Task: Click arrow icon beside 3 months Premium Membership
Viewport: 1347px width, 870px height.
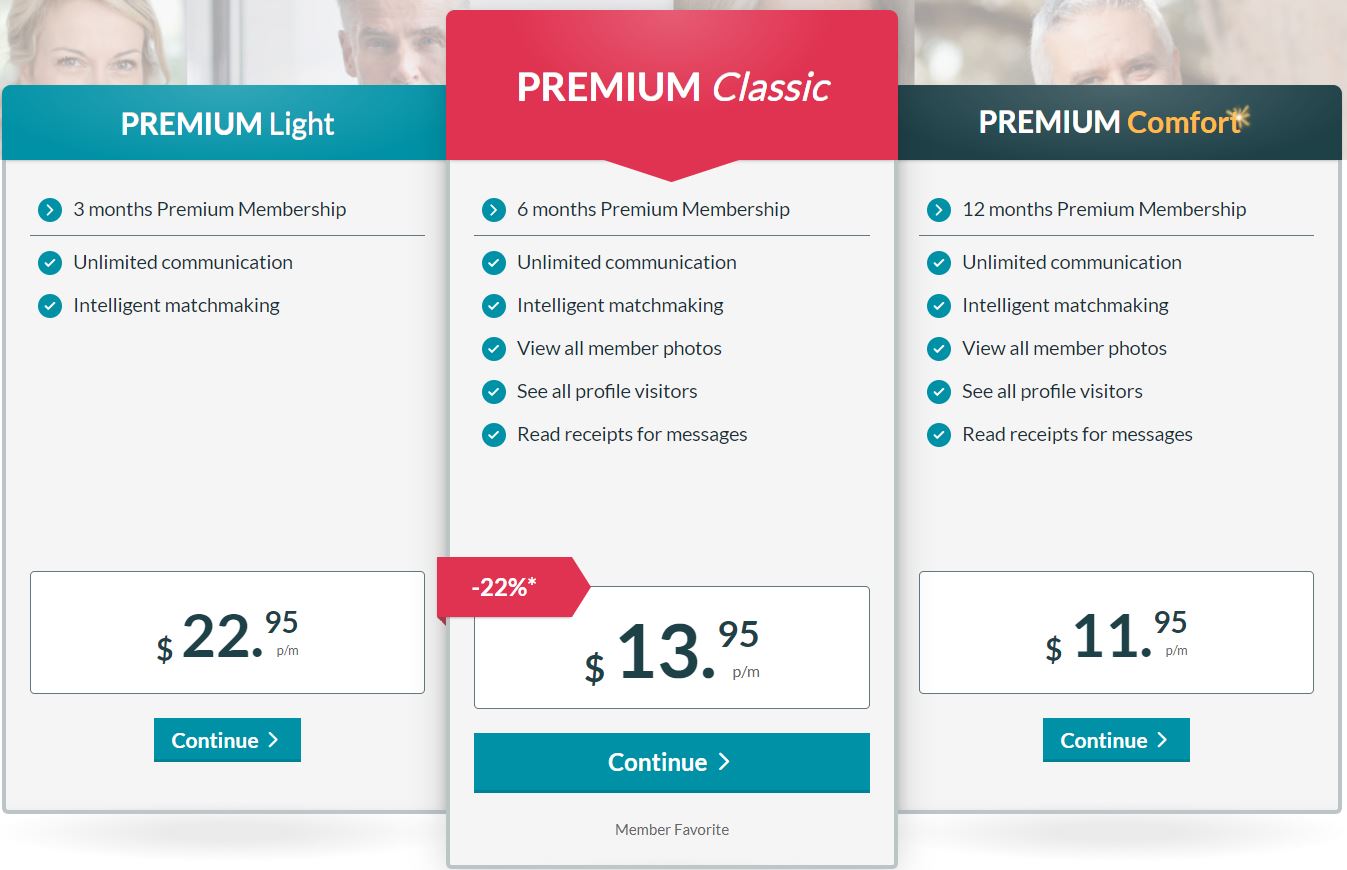Action: click(50, 210)
